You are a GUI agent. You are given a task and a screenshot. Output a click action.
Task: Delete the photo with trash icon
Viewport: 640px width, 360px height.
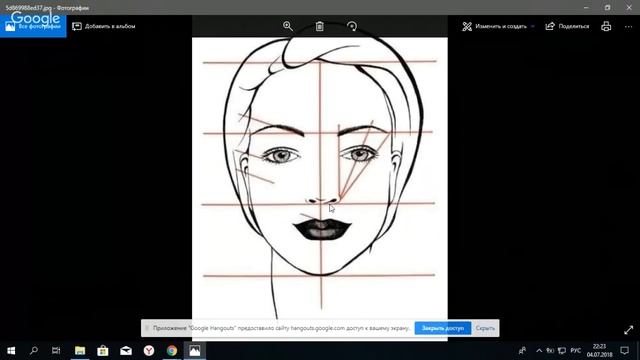click(x=320, y=26)
